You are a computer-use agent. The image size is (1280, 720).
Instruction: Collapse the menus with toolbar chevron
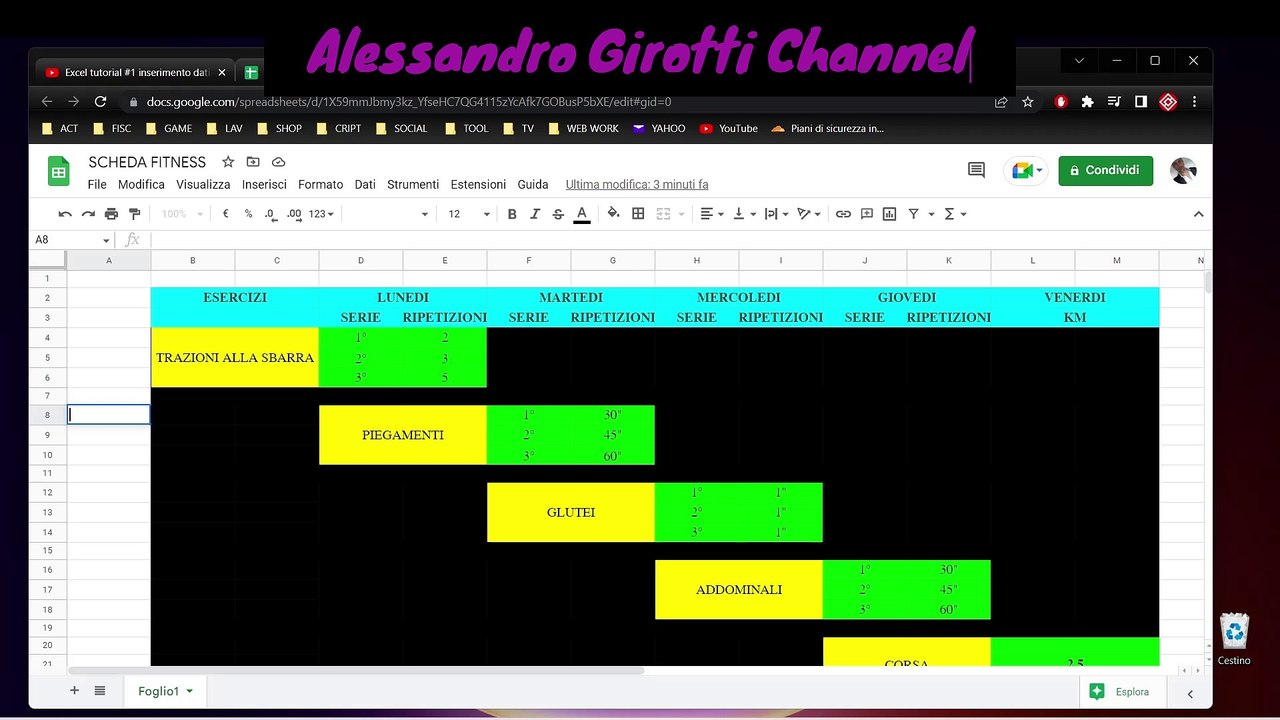(x=1198, y=214)
